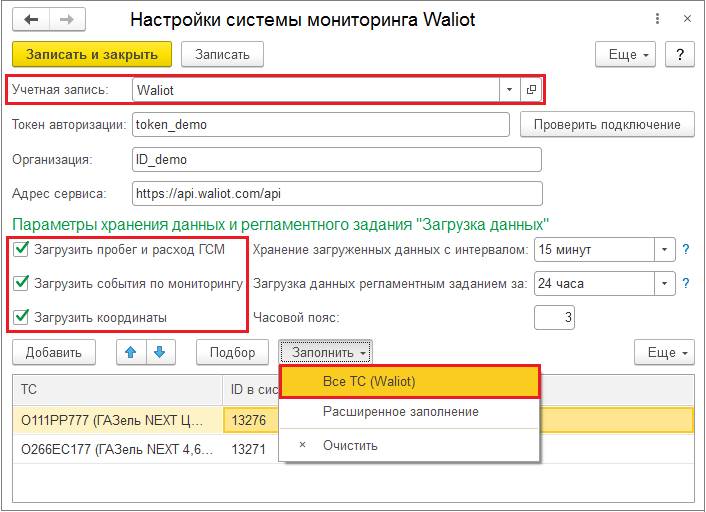Open the help question mark button

[x=679, y=54]
